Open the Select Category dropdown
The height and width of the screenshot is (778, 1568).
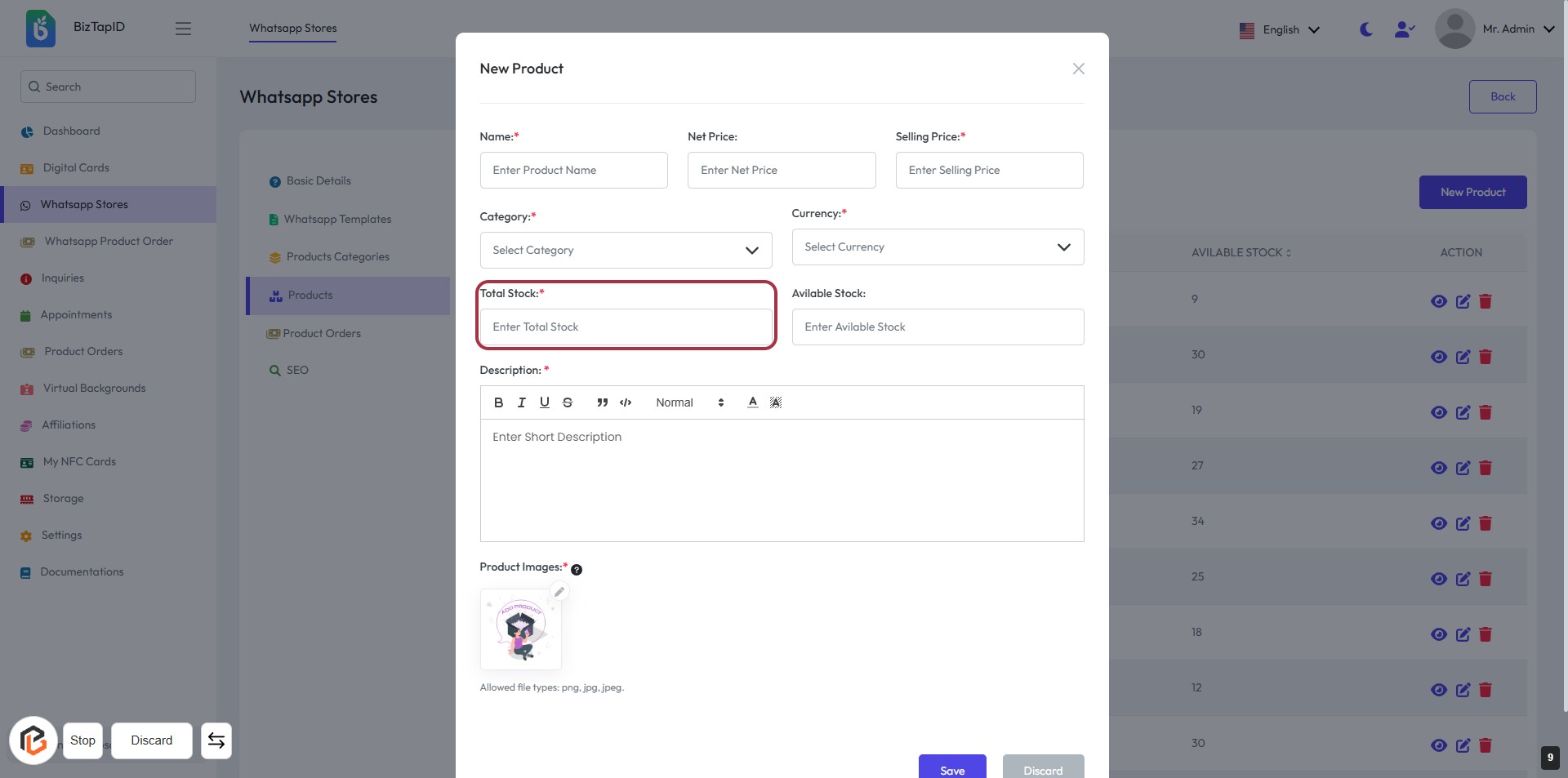pos(626,251)
